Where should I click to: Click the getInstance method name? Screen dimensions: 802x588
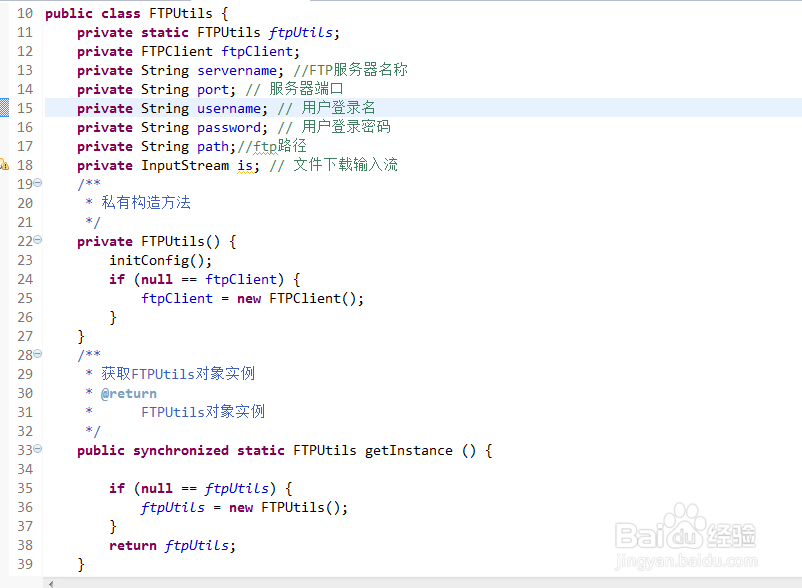click(x=408, y=450)
